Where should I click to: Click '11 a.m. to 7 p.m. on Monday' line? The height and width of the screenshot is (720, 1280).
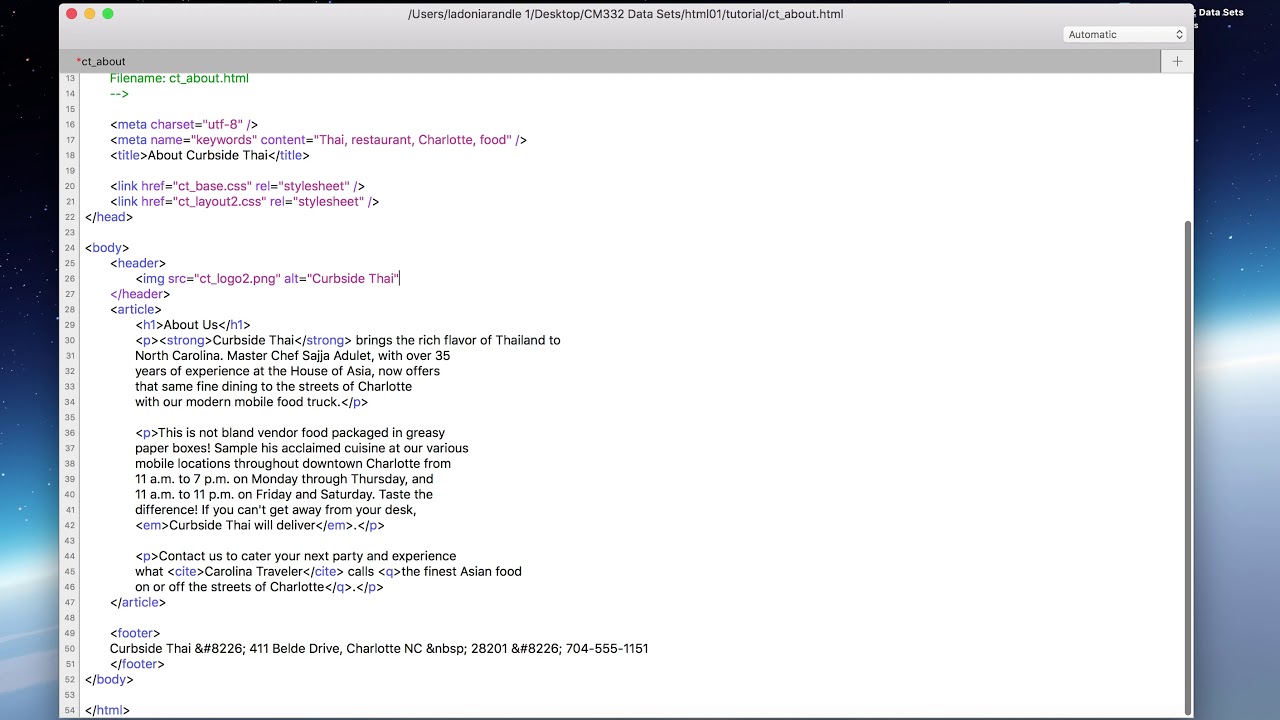(285, 479)
